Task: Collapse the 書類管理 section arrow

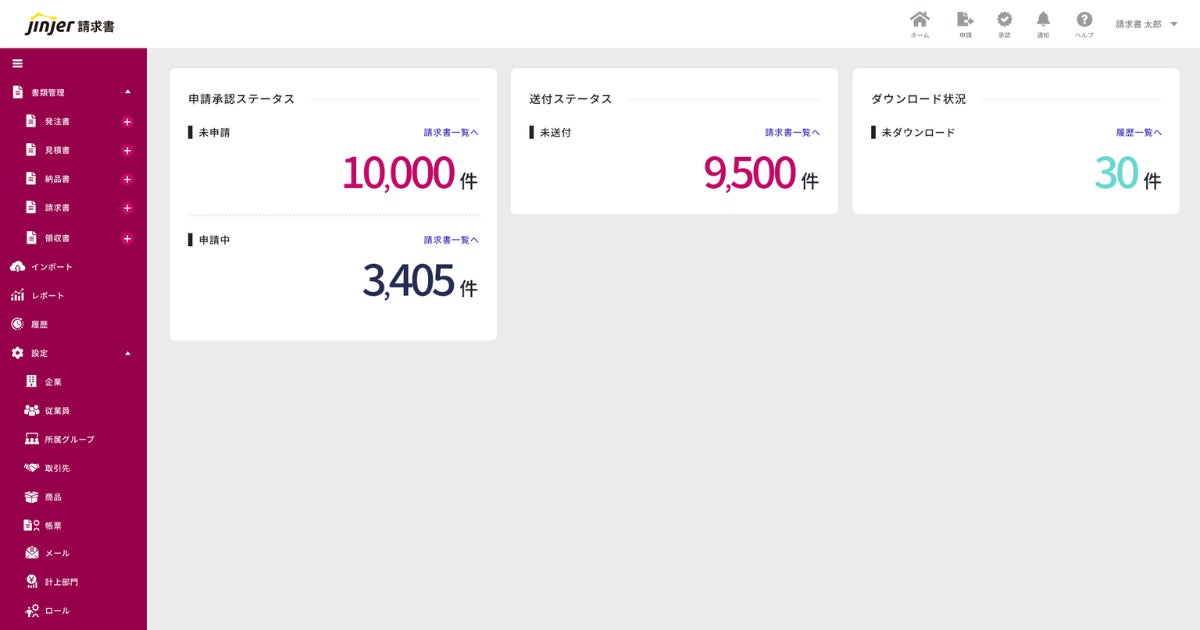Action: click(127, 92)
